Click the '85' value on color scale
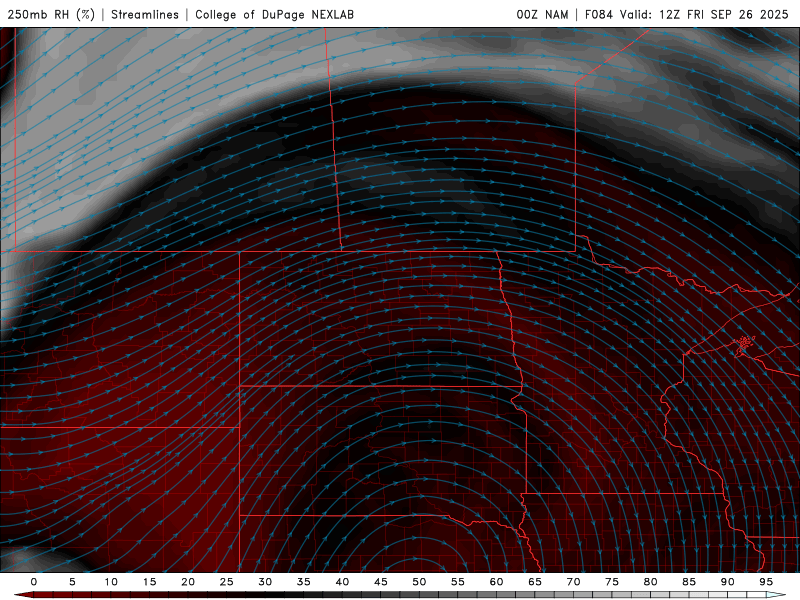This screenshot has height=600, width=800. click(689, 582)
